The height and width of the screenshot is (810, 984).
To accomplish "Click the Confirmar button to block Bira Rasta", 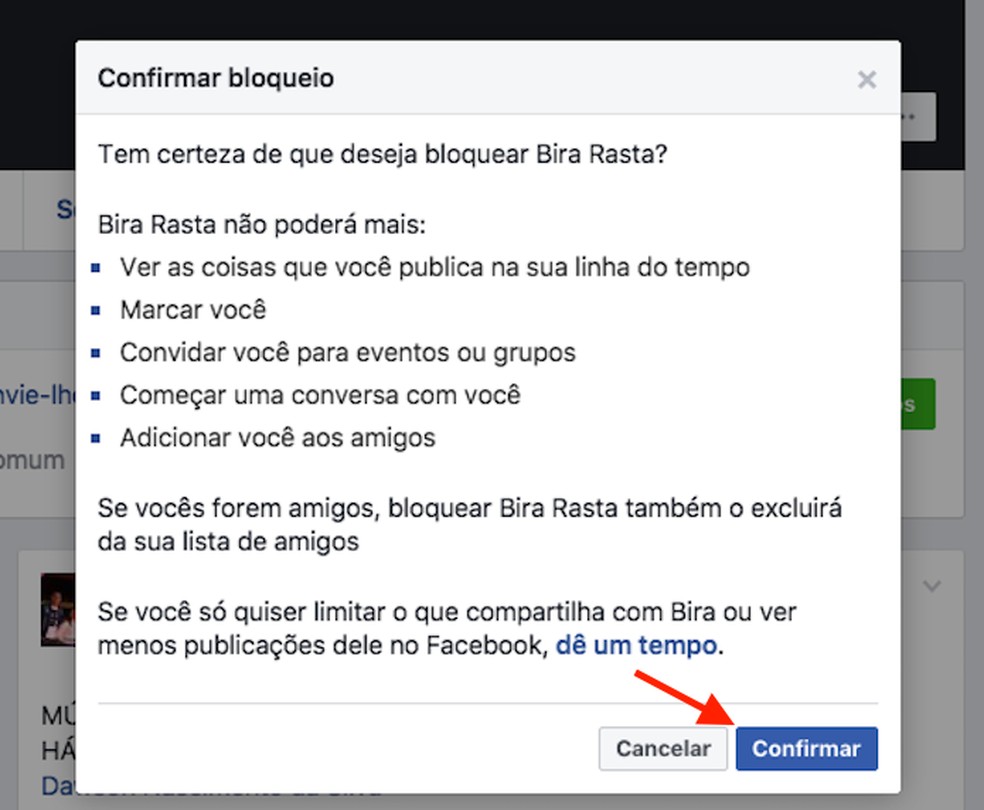I will [x=806, y=748].
